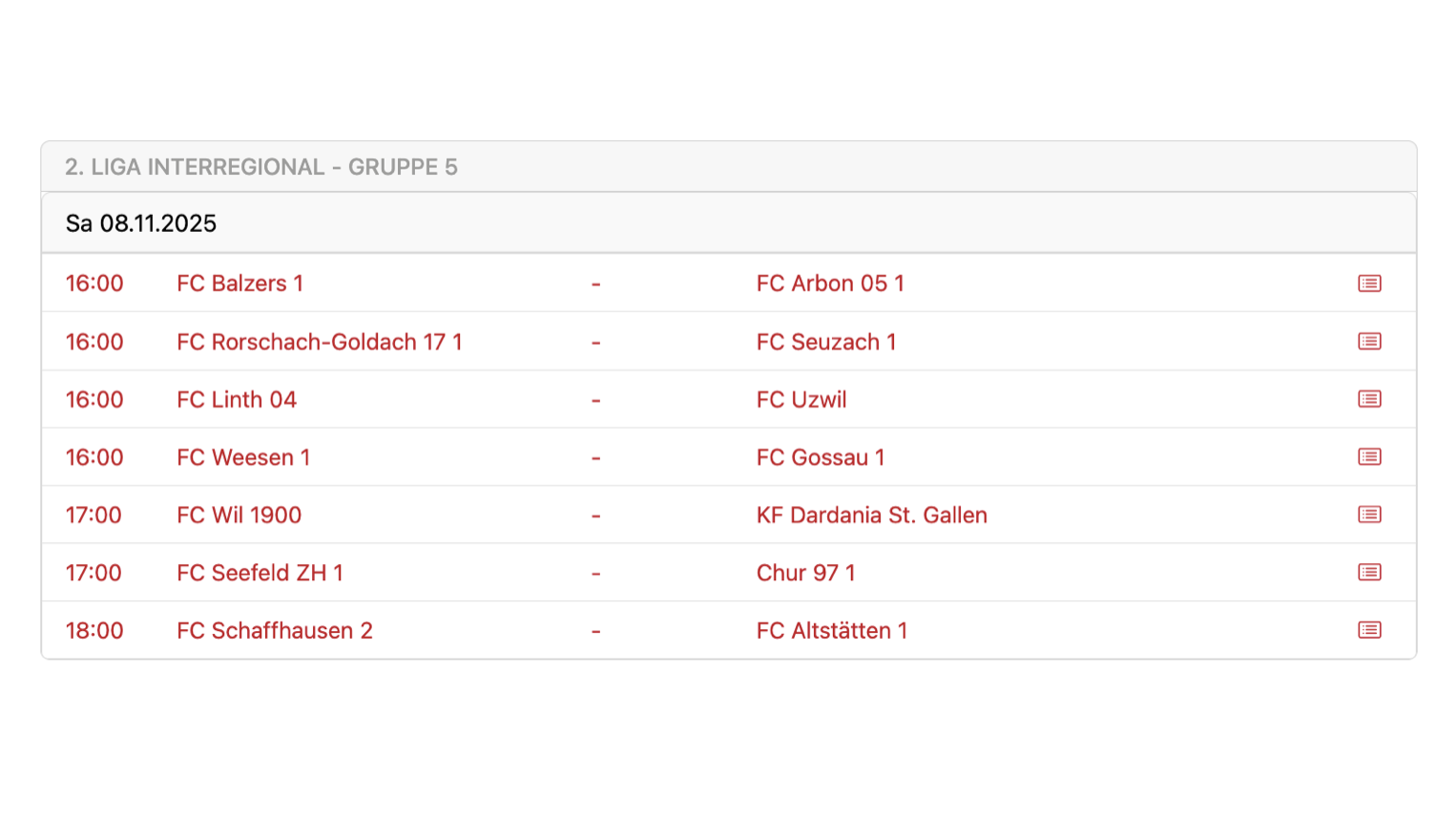Select FC Arbon 05 1 team link

[x=829, y=284]
